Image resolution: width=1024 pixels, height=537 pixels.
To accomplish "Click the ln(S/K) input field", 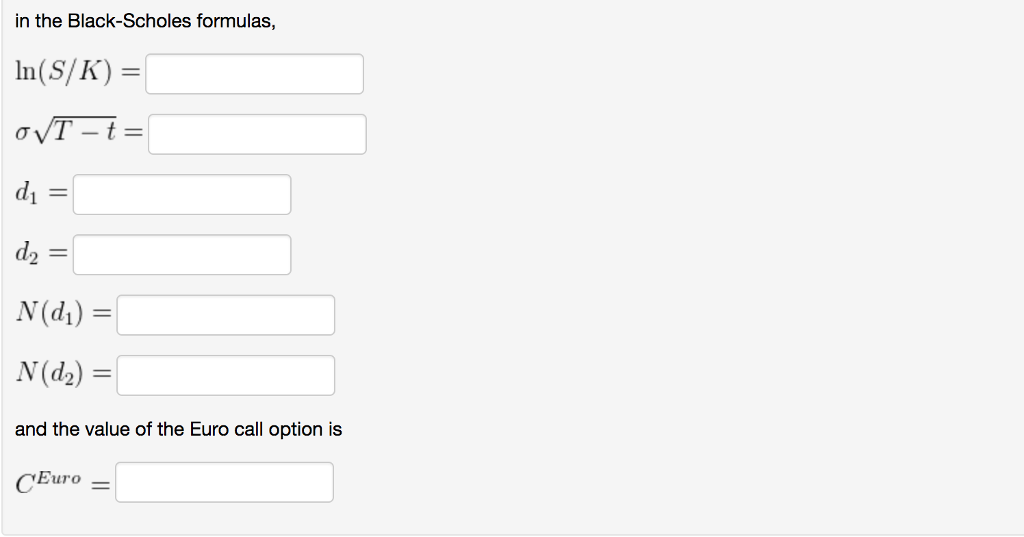I will point(254,74).
